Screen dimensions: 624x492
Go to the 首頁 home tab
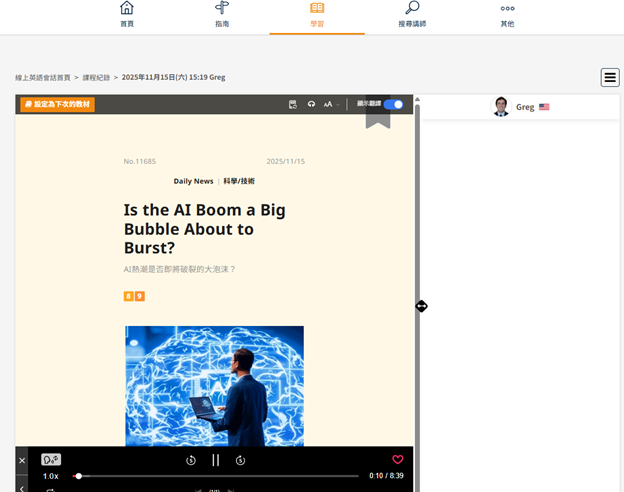point(127,15)
